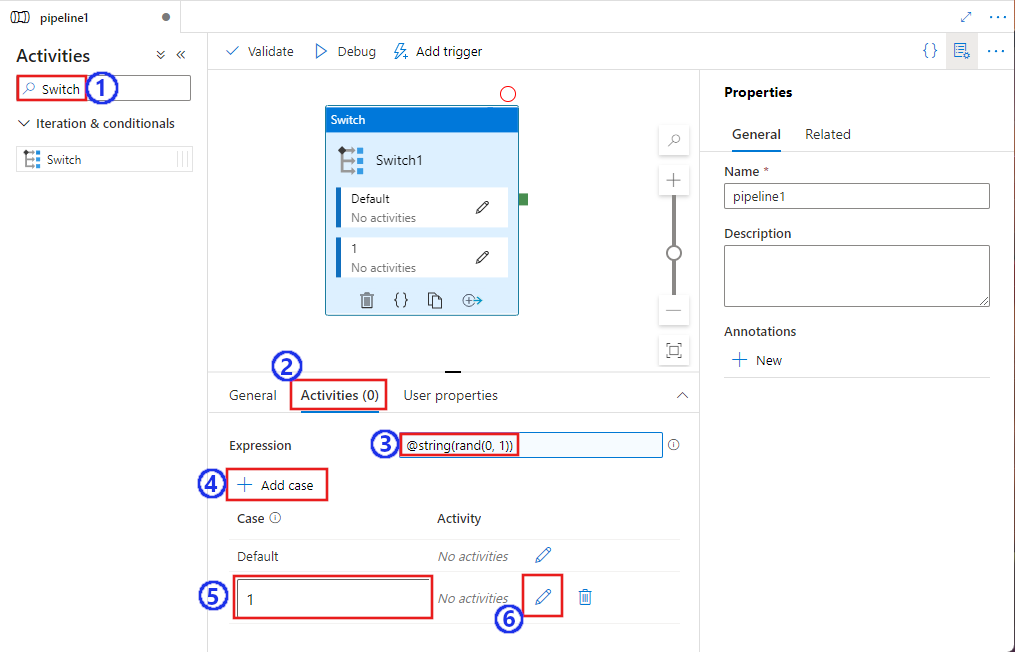Open the Related tab in Properties

[x=828, y=134]
